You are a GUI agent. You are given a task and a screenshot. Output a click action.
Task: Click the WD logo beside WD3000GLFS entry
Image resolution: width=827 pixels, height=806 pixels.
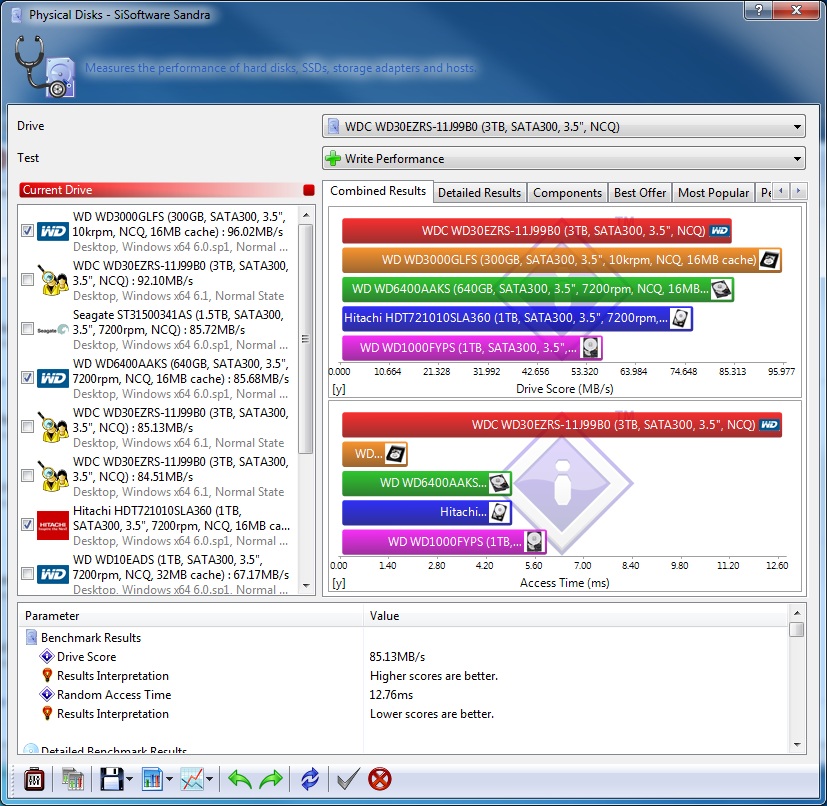click(53, 231)
